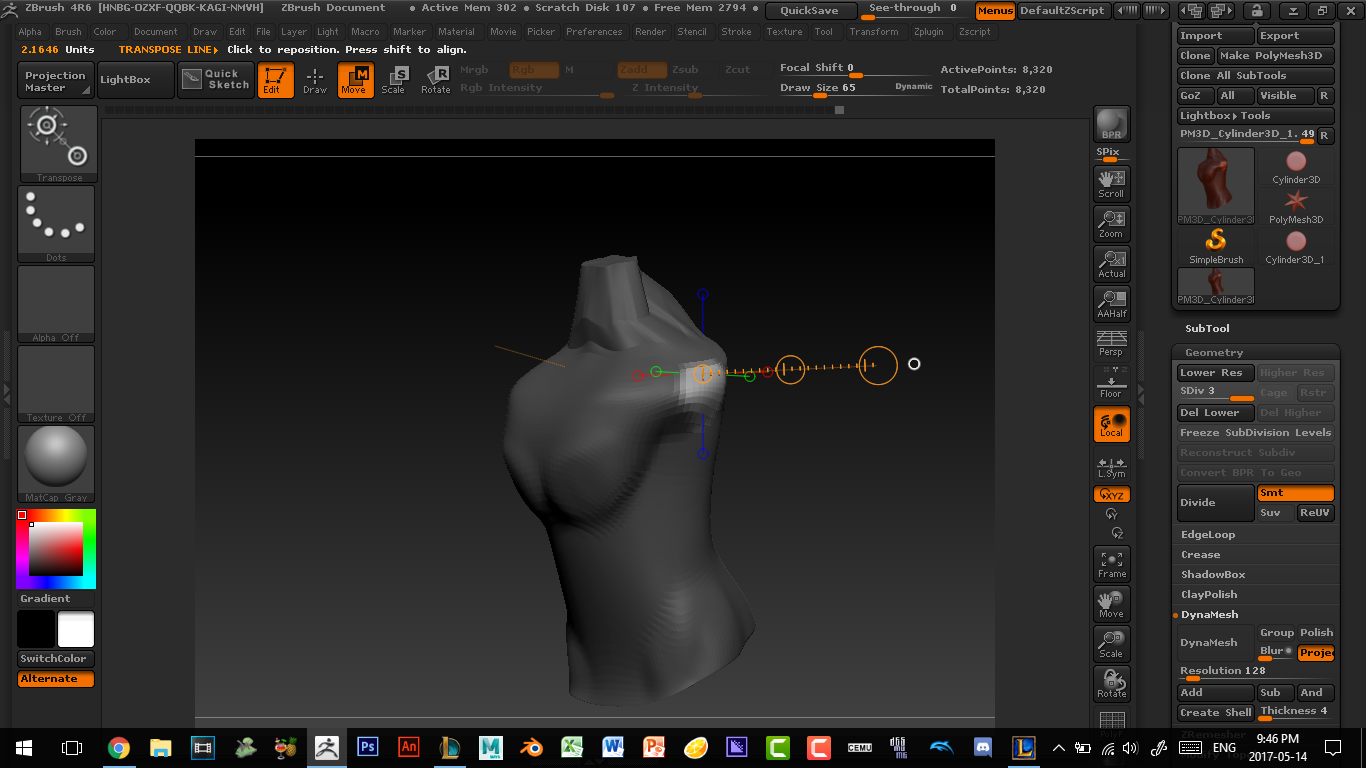Click Make PolyMesh3D

[1275, 56]
